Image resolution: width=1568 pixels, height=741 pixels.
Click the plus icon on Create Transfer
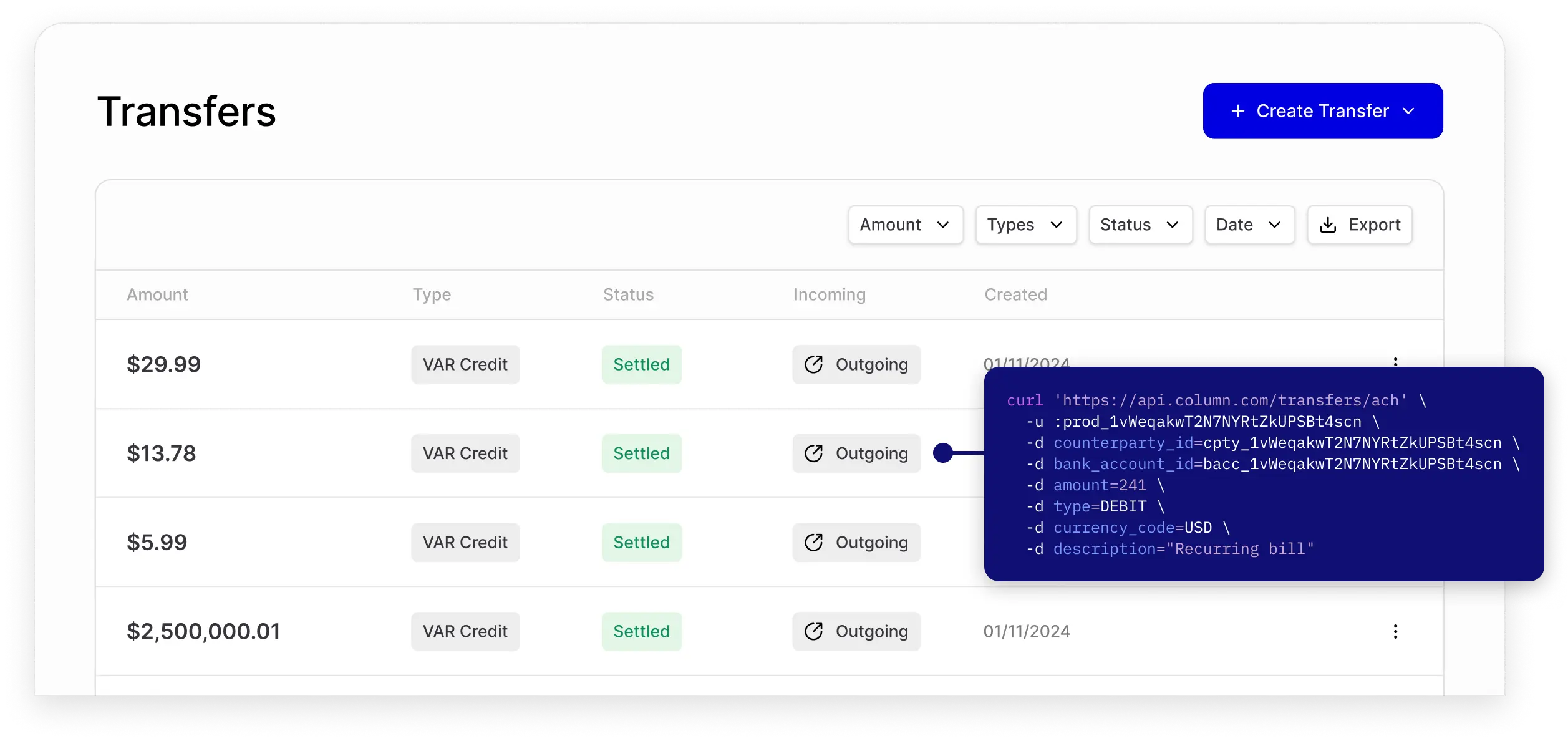click(x=1237, y=111)
